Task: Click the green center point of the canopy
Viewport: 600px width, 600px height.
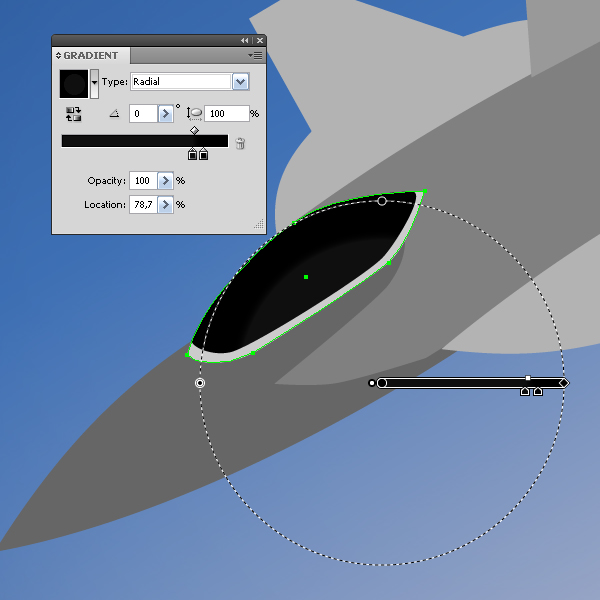Action: click(x=306, y=277)
